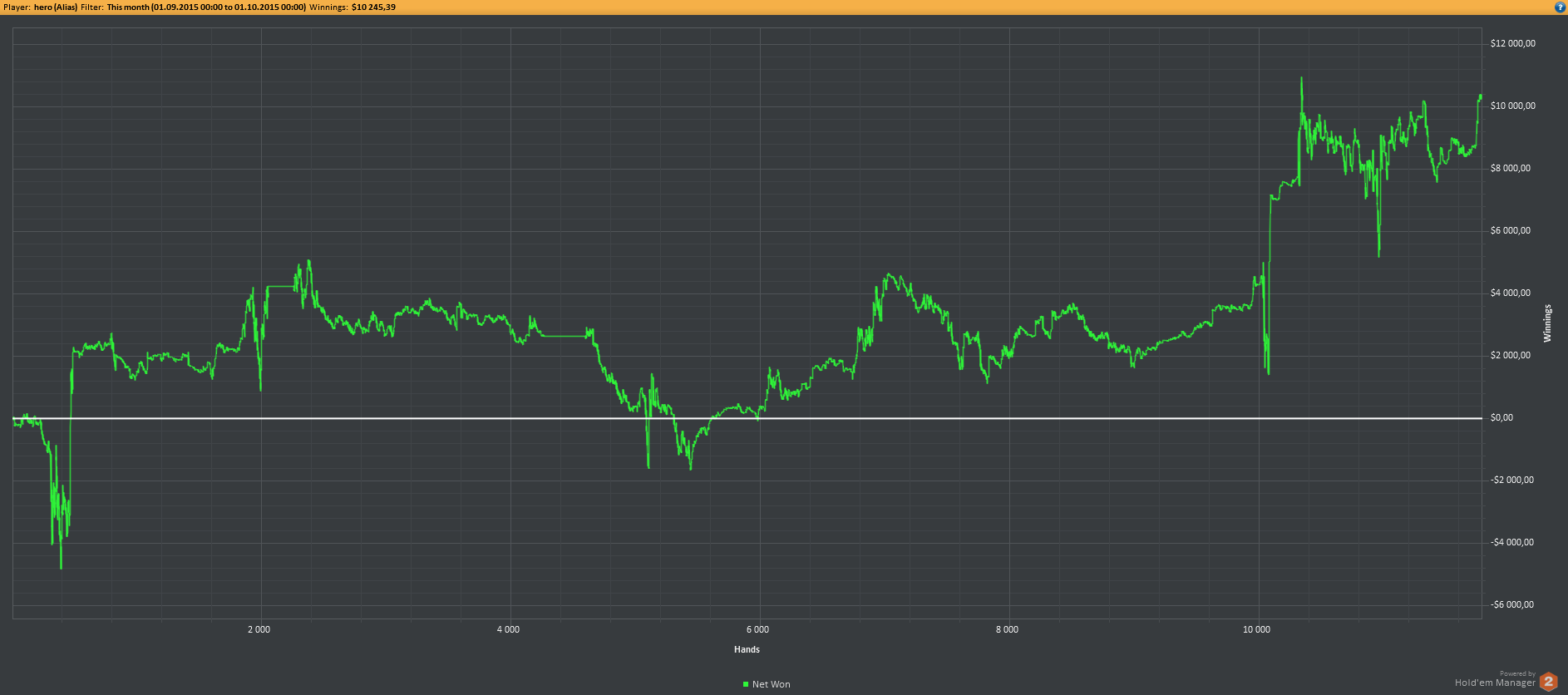The image size is (1568, 695).
Task: Click the 4 000 hands axis label
Action: [509, 629]
